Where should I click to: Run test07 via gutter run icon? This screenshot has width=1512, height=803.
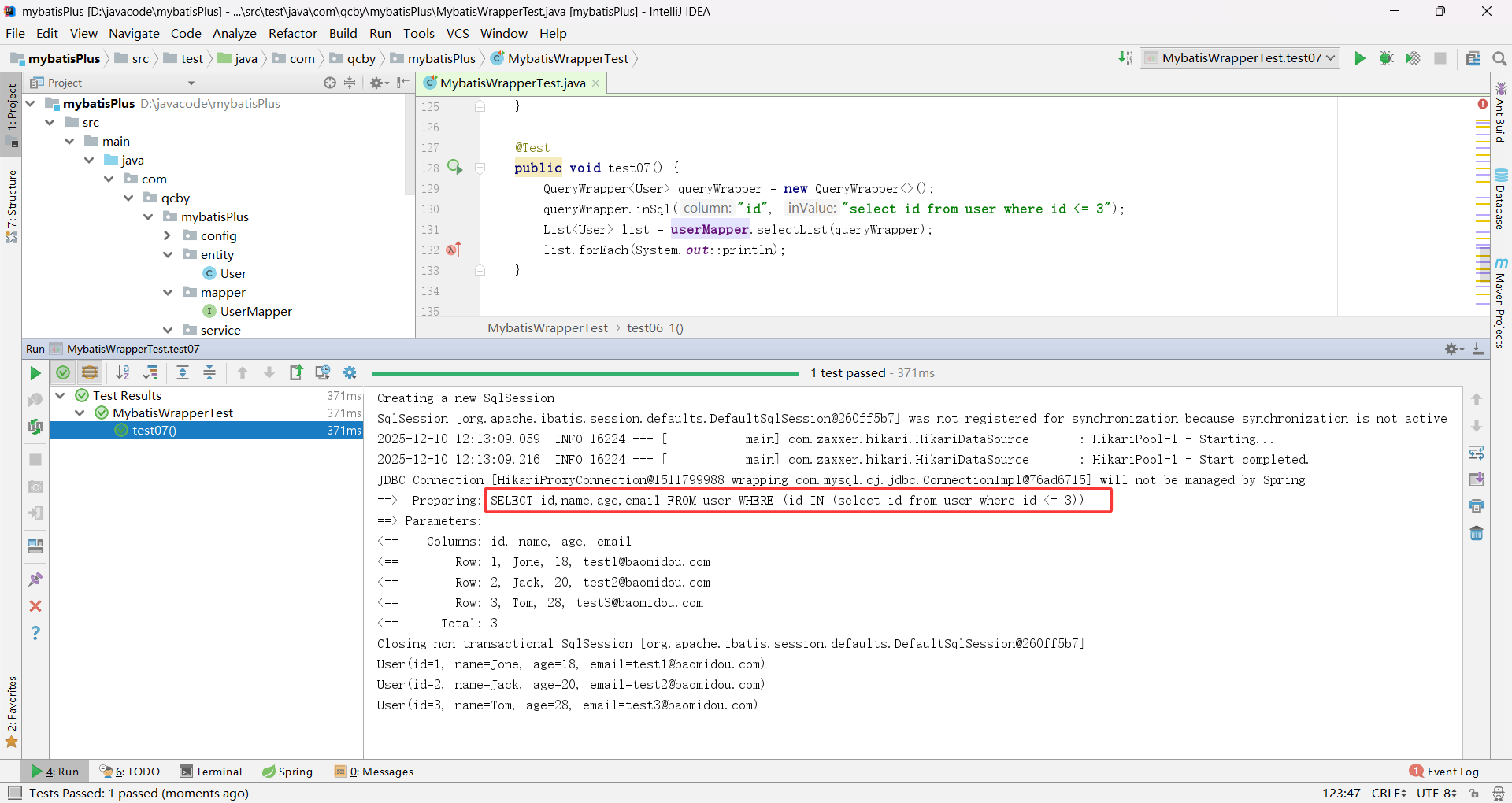pyautogui.click(x=454, y=167)
